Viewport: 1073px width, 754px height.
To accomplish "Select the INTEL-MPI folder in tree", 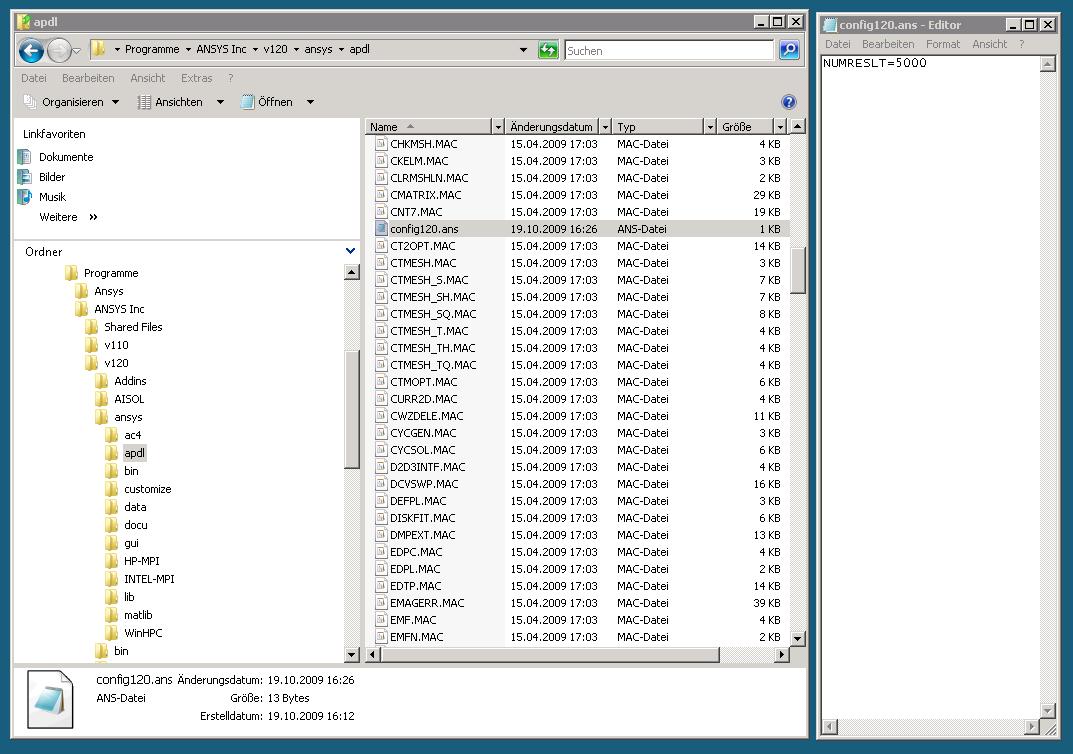I will (149, 579).
